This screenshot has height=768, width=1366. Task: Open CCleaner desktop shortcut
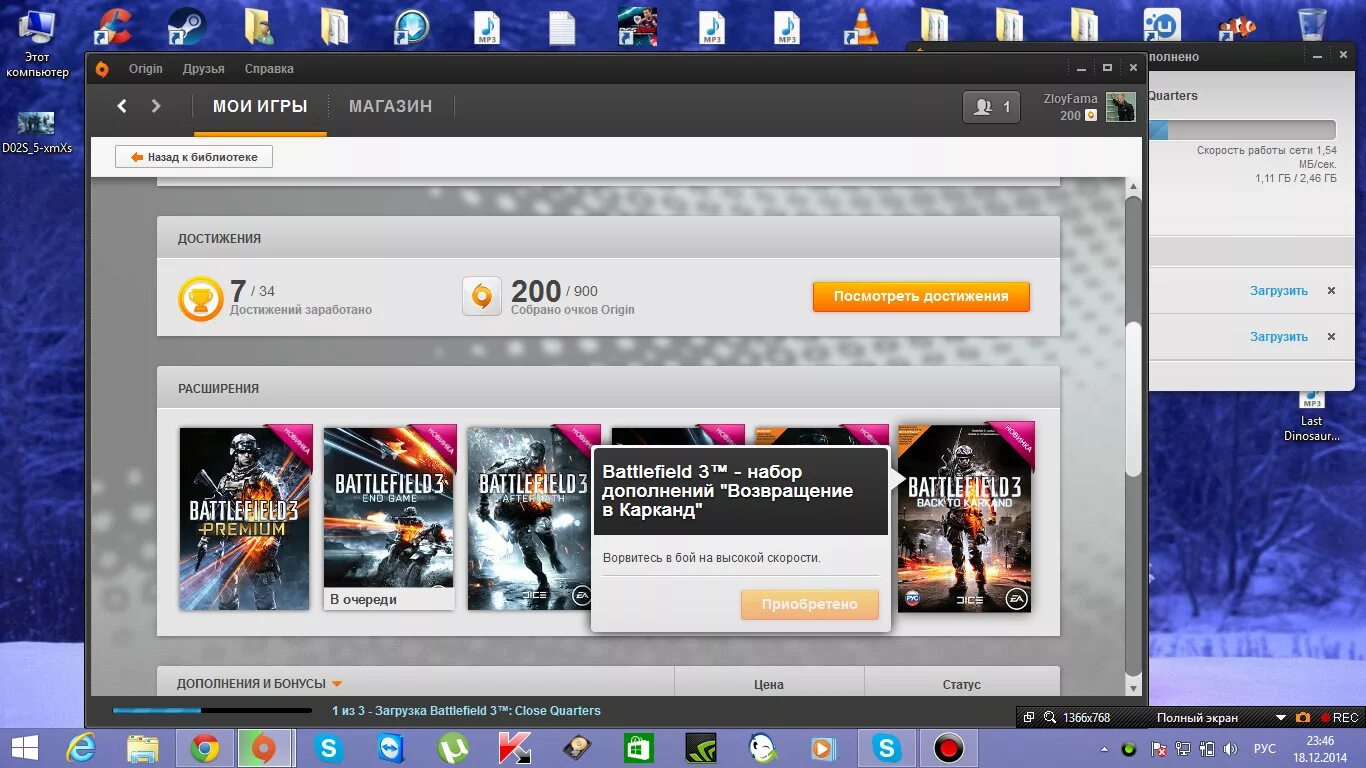[x=113, y=26]
